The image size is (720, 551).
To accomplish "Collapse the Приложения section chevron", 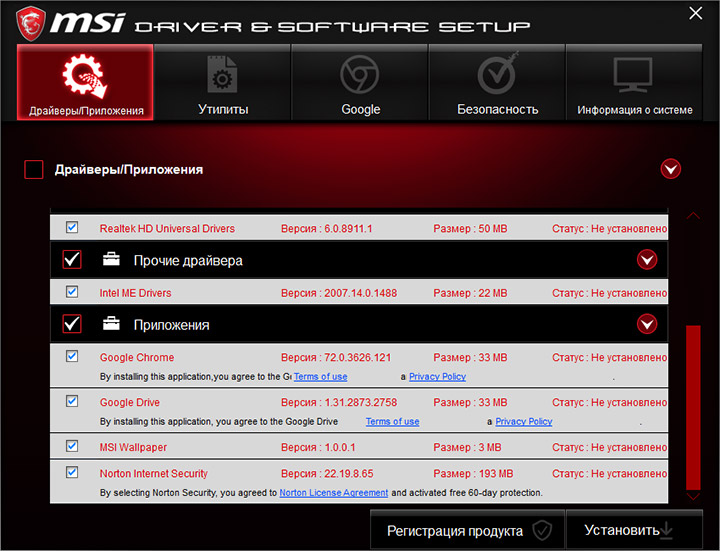I will coord(647,324).
